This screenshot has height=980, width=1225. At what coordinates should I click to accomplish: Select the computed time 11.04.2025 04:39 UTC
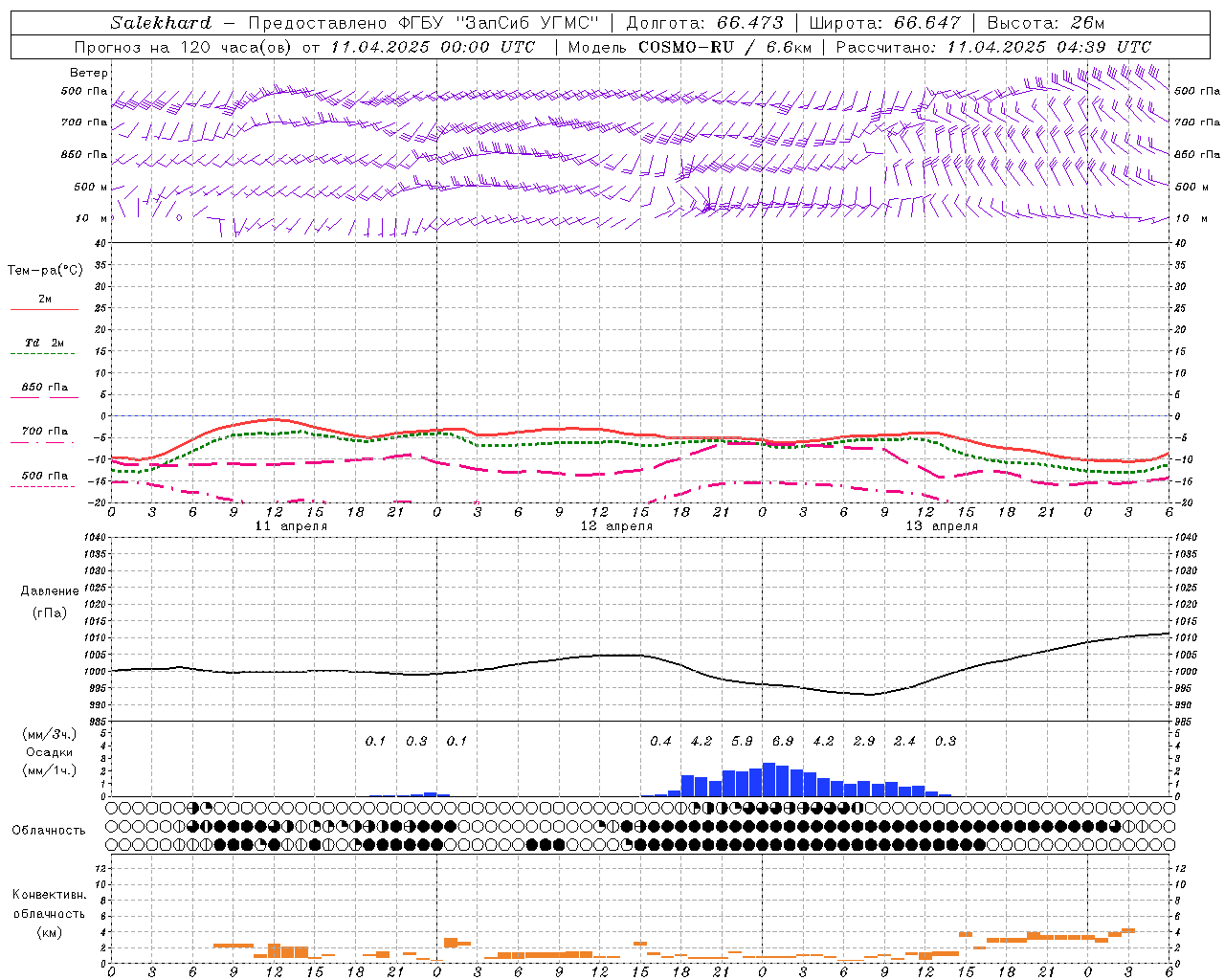[1050, 47]
